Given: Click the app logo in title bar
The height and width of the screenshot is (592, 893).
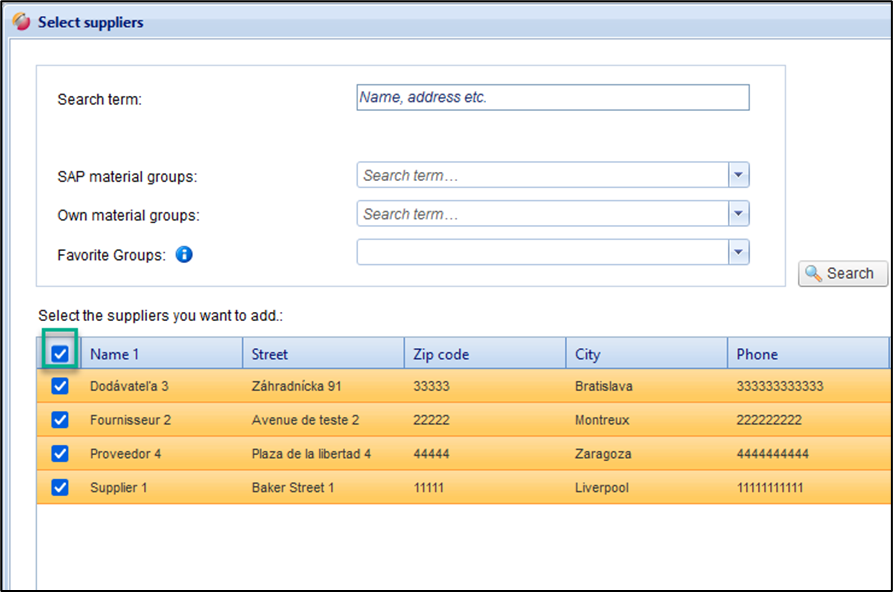Looking at the screenshot, I should pos(21,22).
